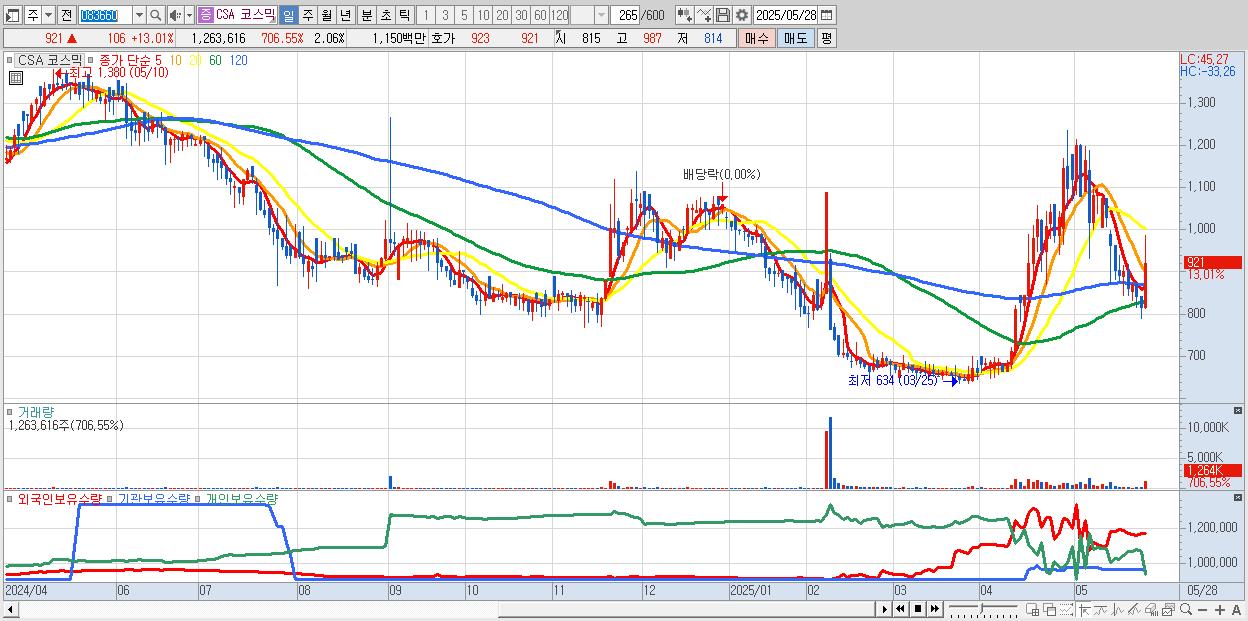This screenshot has width=1248, height=621.
Task: Zoom out with the minus icon
Action: point(1202,609)
